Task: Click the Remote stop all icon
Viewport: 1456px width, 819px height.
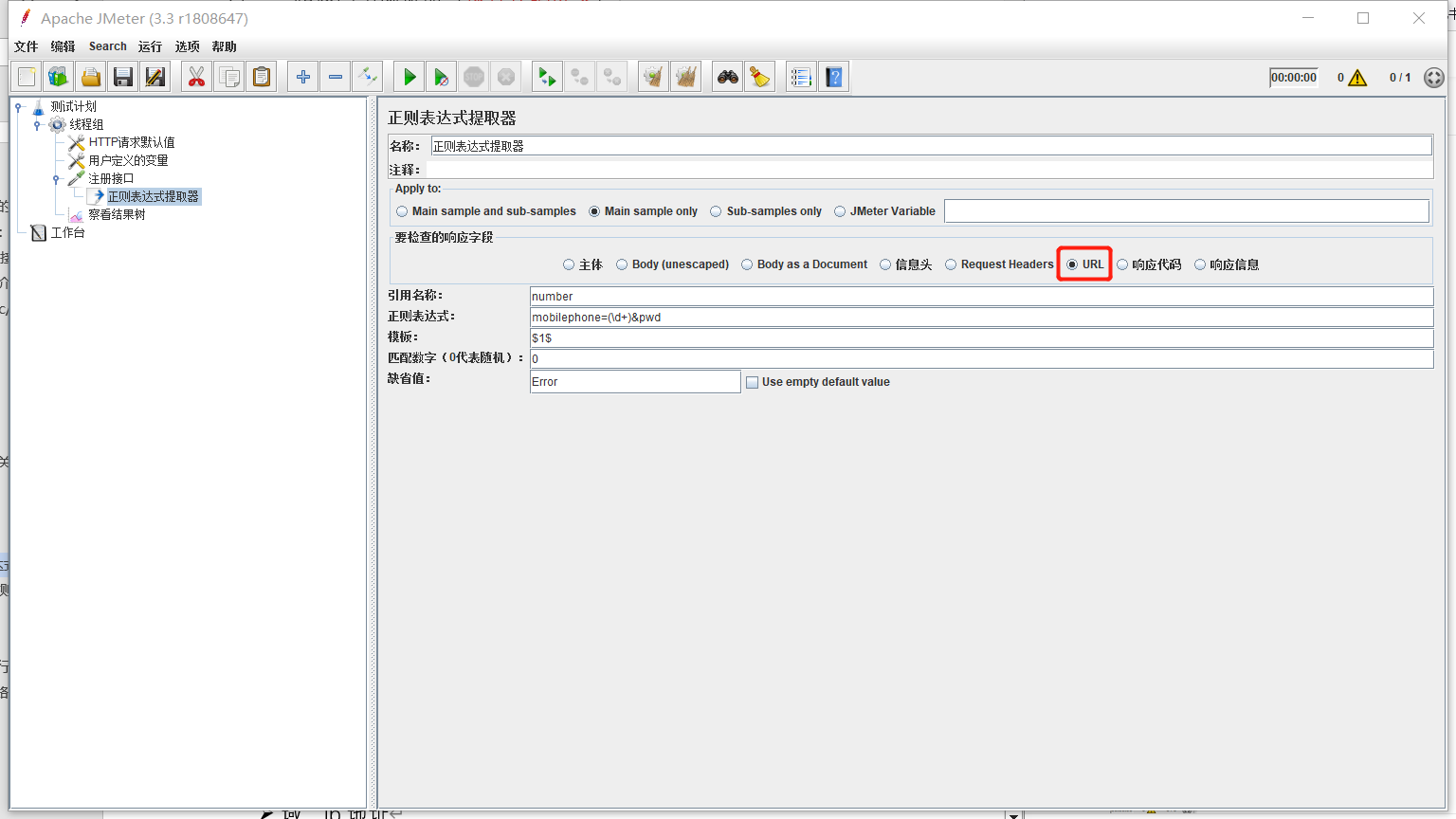Action: (579, 77)
